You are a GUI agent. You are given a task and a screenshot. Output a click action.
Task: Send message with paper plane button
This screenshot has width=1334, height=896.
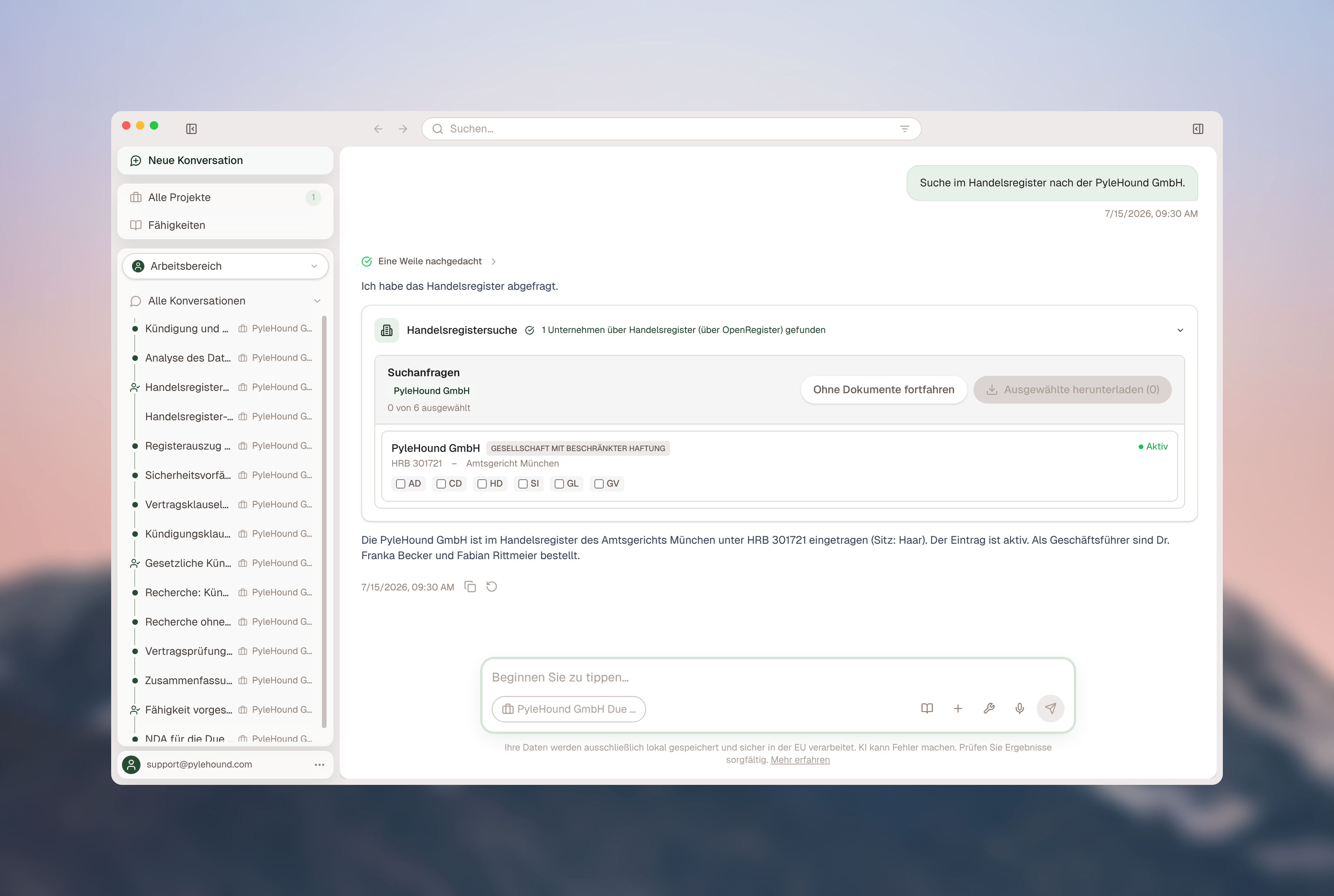1051,708
